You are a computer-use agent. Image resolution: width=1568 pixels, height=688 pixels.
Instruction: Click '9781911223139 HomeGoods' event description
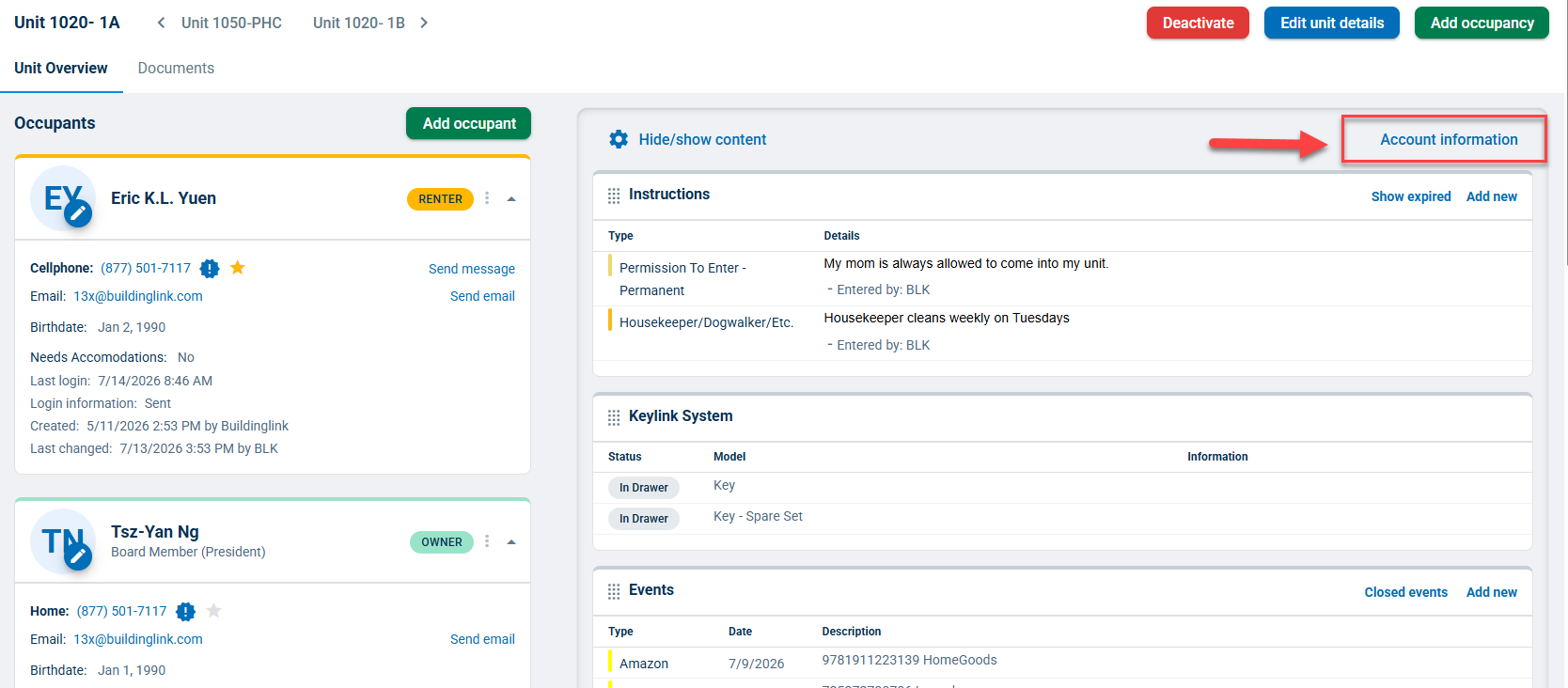[910, 660]
